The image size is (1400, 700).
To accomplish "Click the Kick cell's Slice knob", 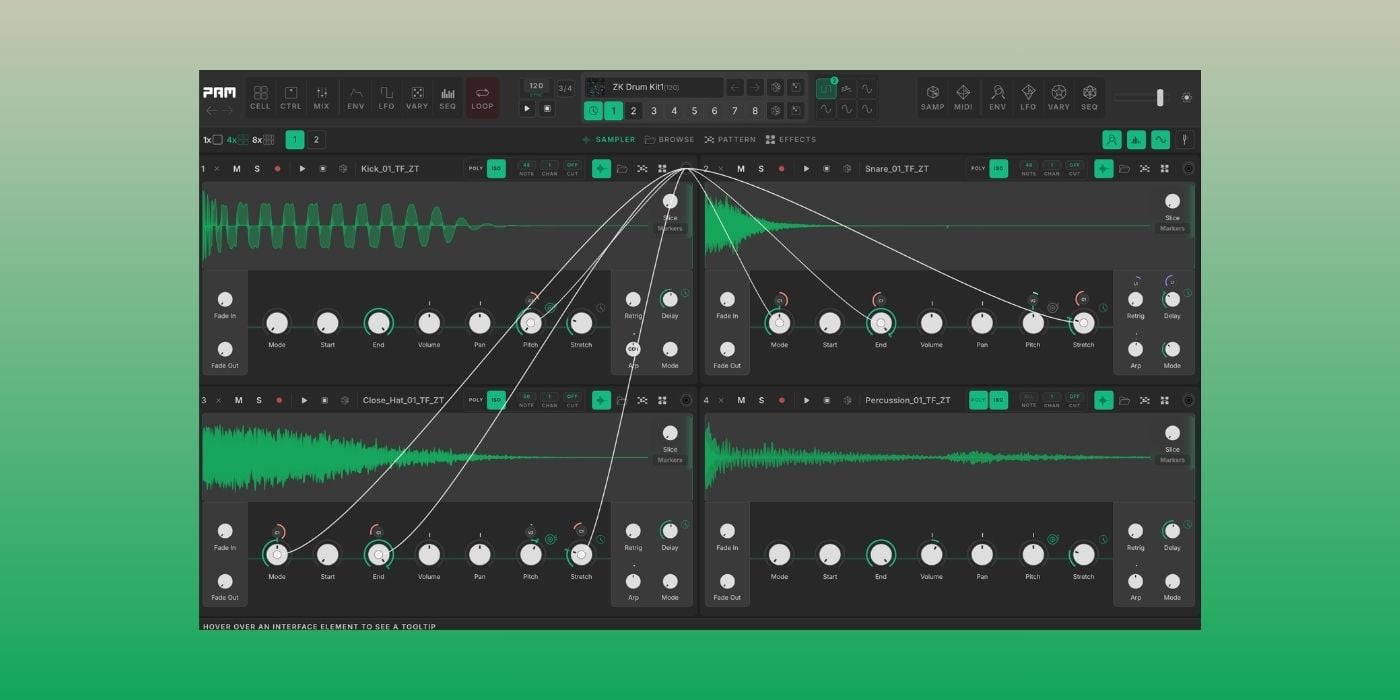I will (670, 201).
